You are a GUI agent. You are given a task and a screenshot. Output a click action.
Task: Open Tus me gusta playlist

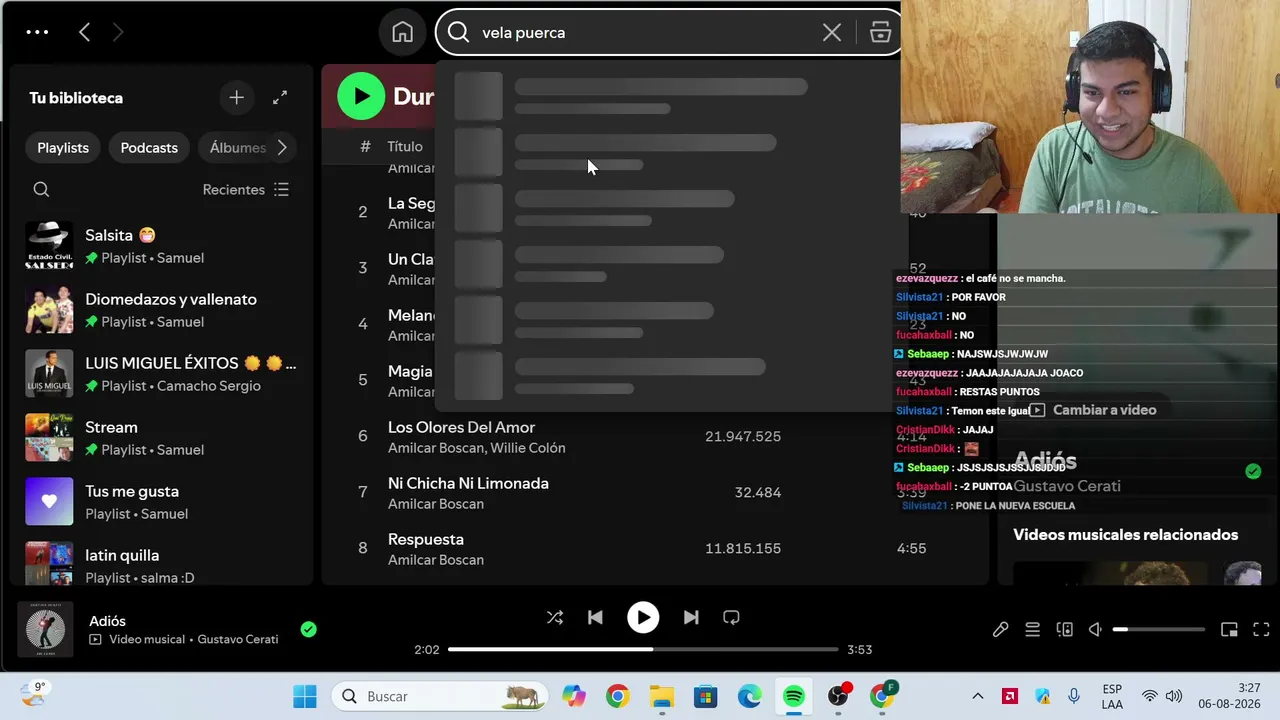(x=160, y=502)
